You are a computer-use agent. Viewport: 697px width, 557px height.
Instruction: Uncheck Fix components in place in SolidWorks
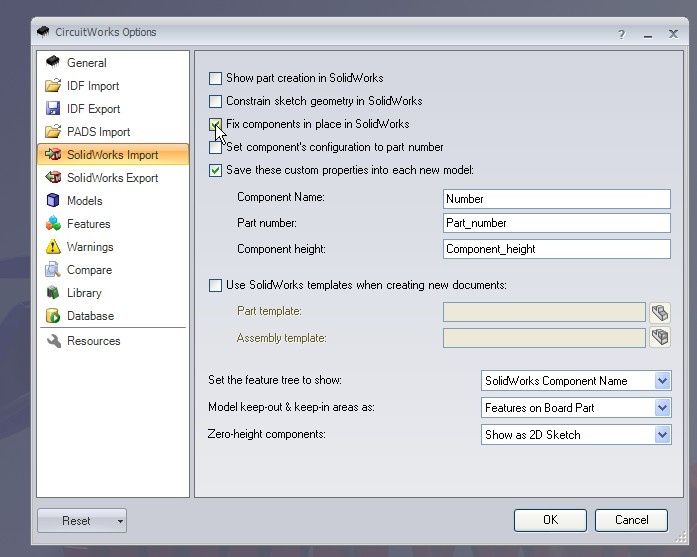tap(215, 124)
